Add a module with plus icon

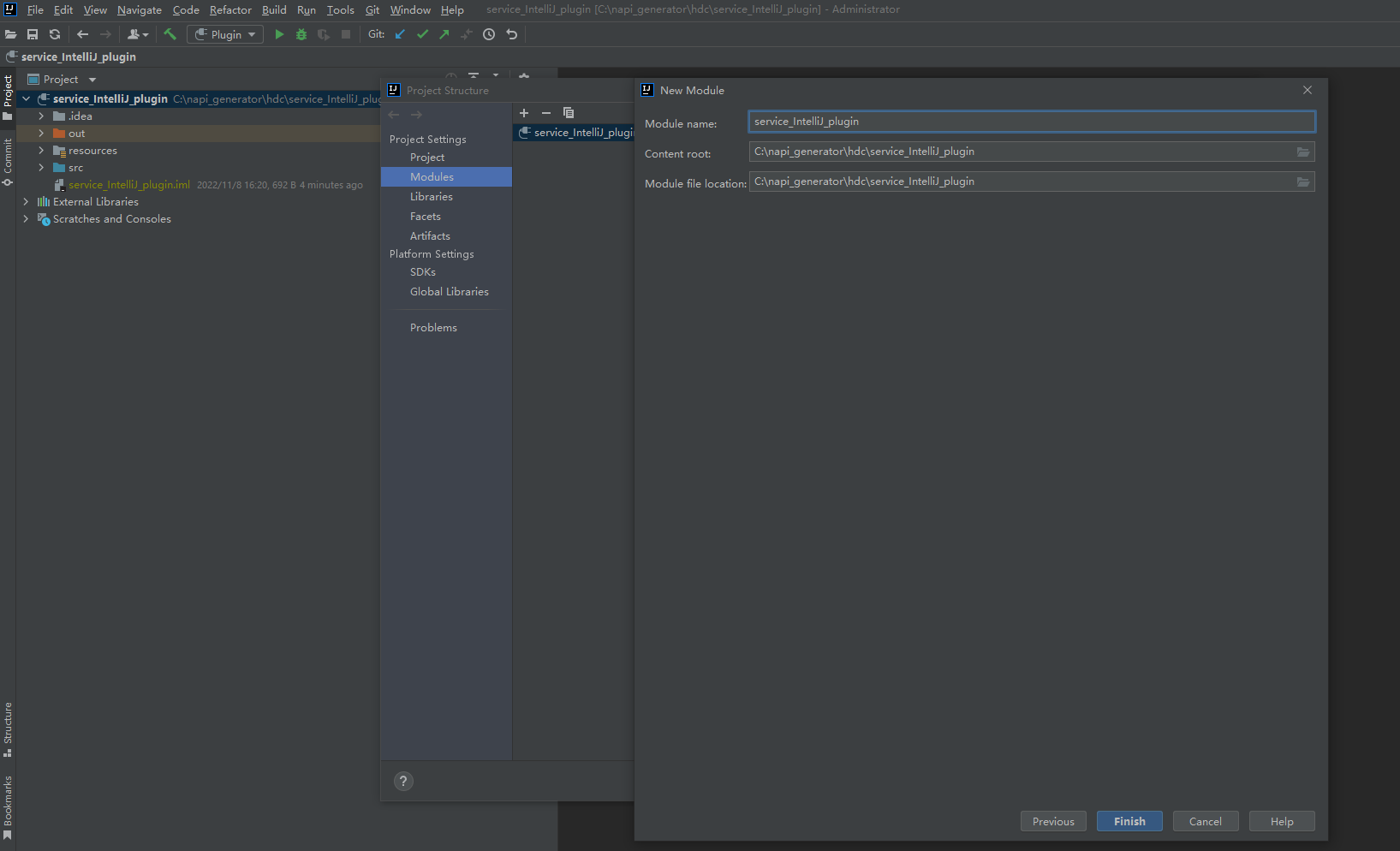pyautogui.click(x=524, y=112)
